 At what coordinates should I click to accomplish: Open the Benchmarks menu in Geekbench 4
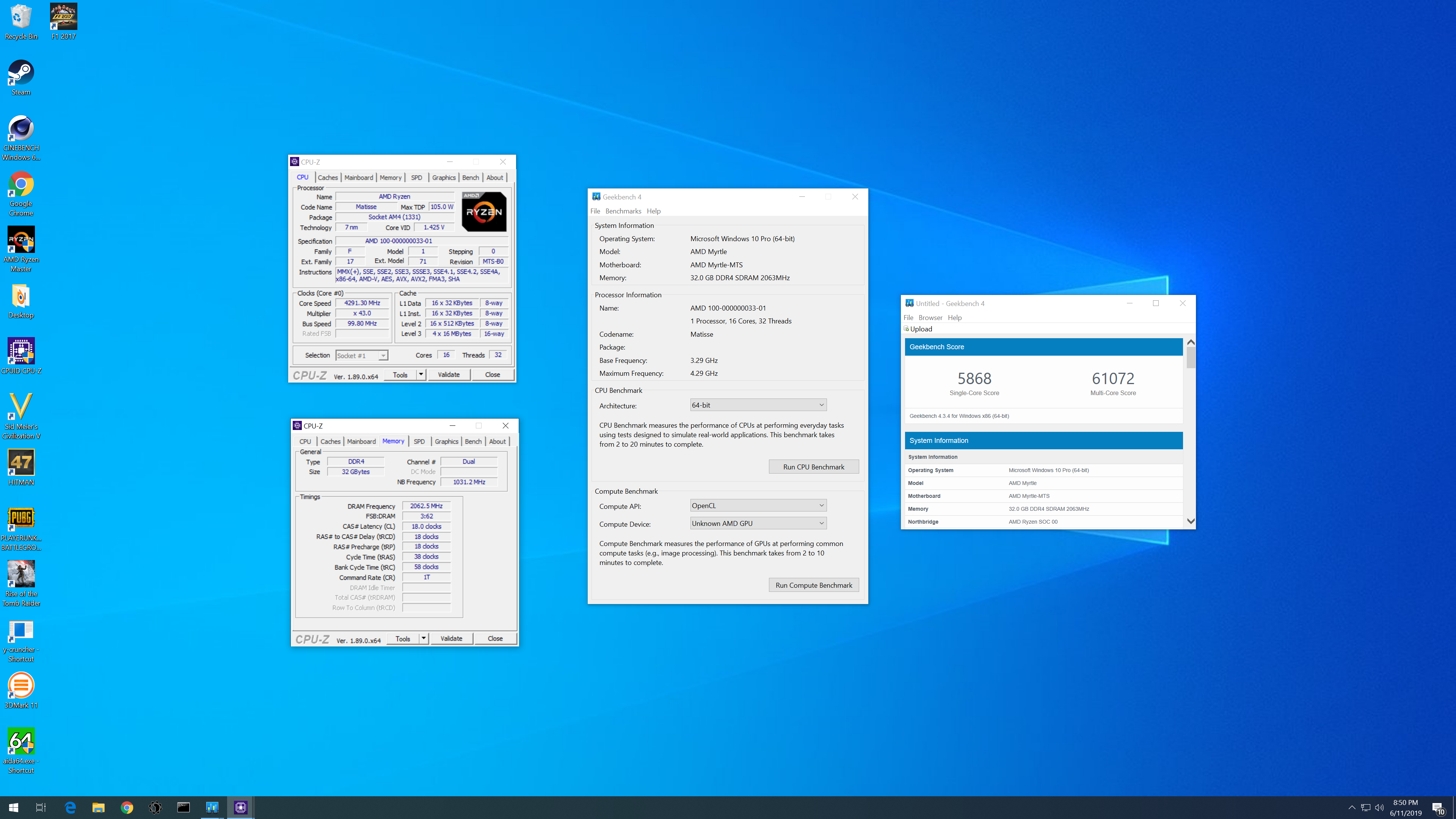[623, 212]
